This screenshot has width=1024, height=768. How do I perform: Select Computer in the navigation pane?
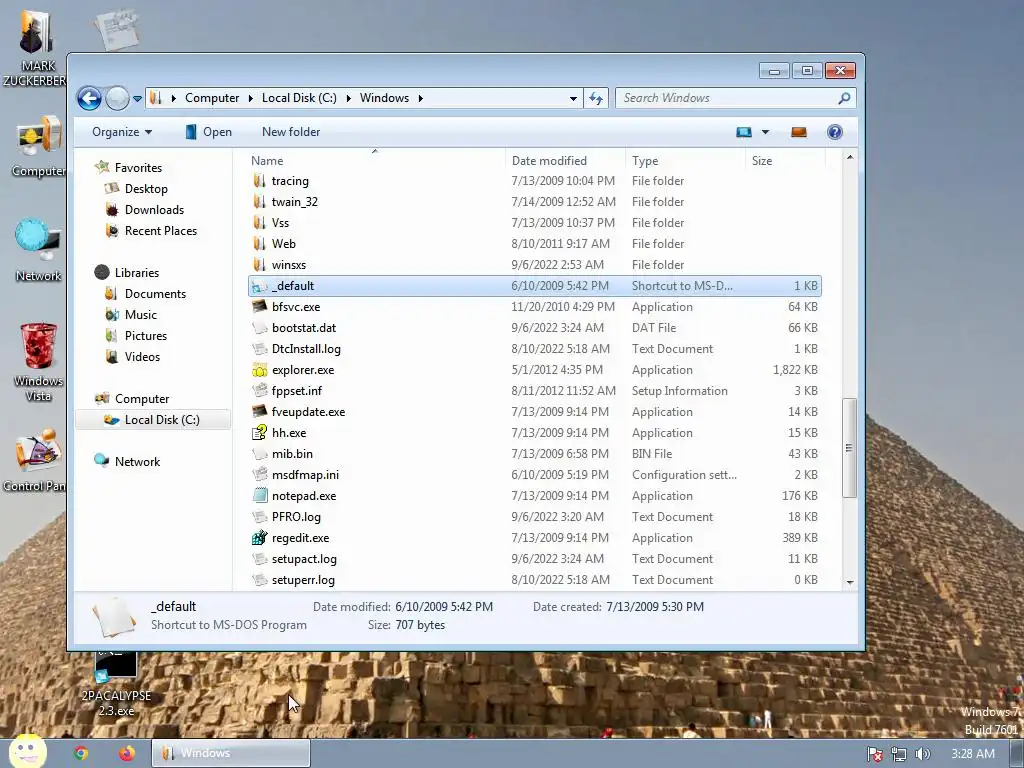[x=142, y=399]
